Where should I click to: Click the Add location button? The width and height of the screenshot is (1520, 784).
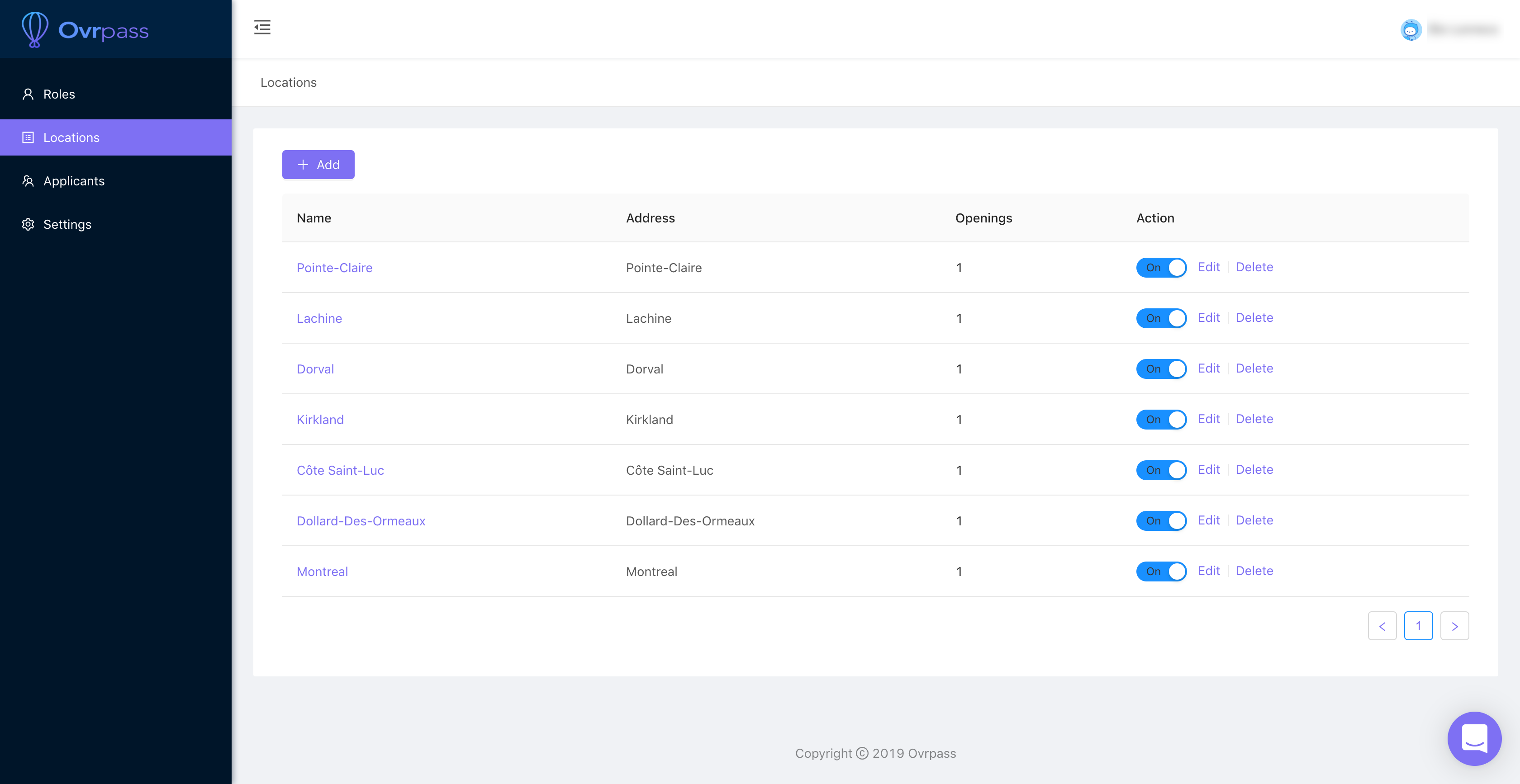tap(318, 165)
